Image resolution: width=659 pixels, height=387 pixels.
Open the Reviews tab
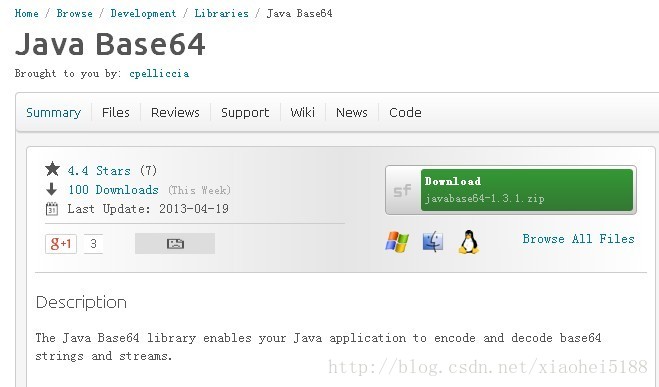(x=175, y=113)
